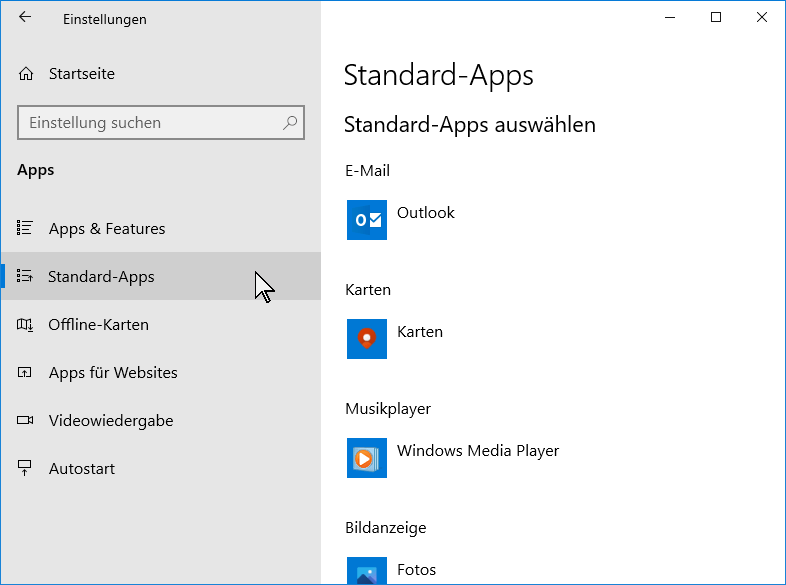786x585 pixels.
Task: Minimize the Einstellungen window
Action: (x=670, y=18)
